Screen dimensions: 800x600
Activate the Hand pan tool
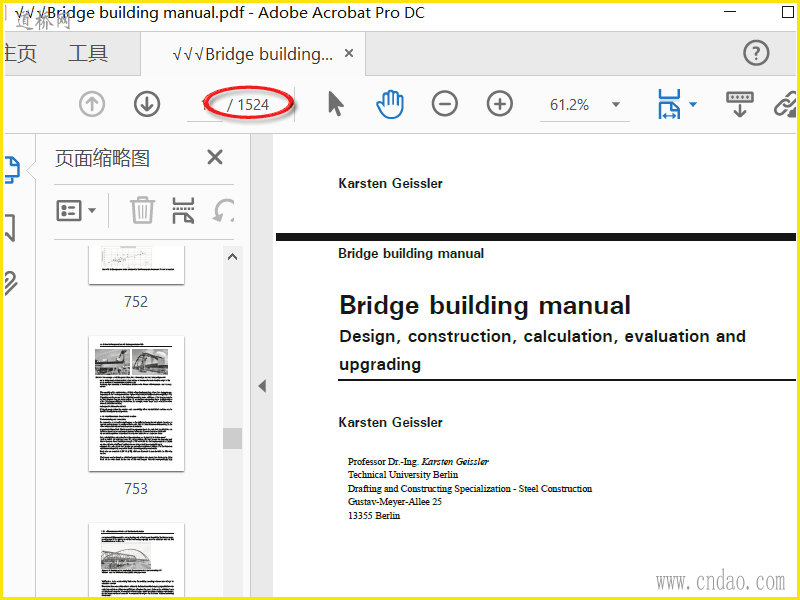pos(390,104)
